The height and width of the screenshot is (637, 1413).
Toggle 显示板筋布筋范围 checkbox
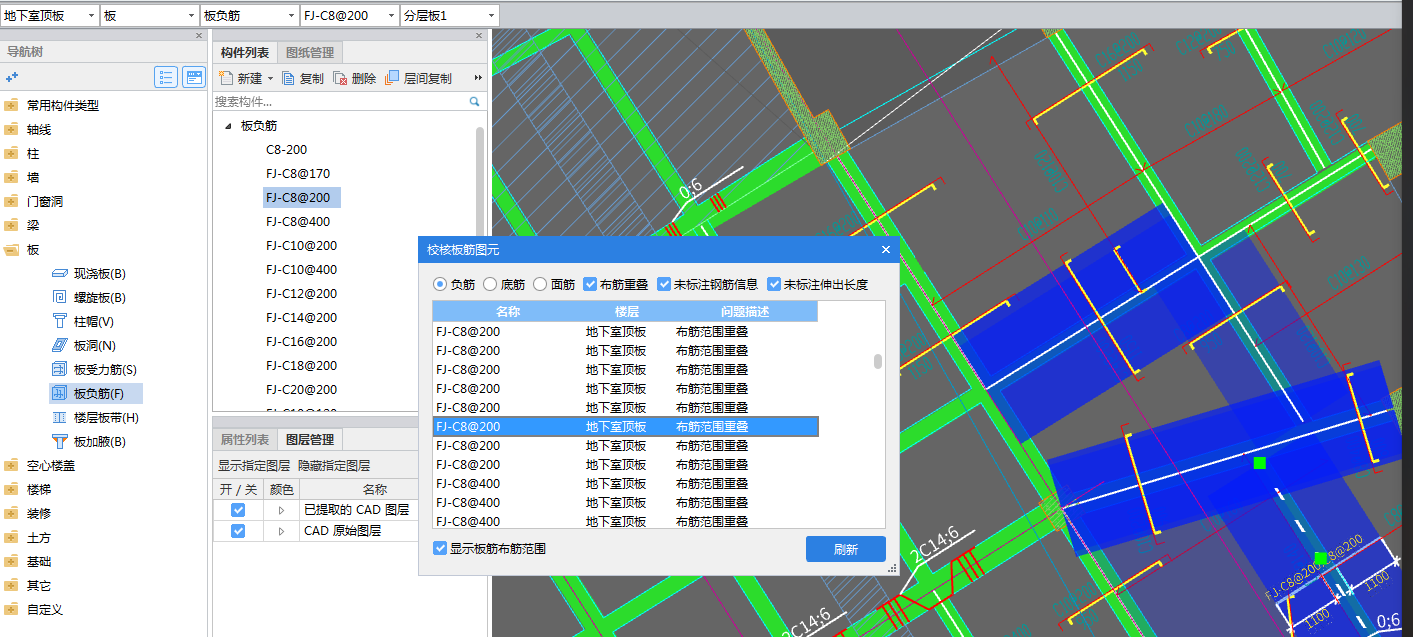[440, 548]
